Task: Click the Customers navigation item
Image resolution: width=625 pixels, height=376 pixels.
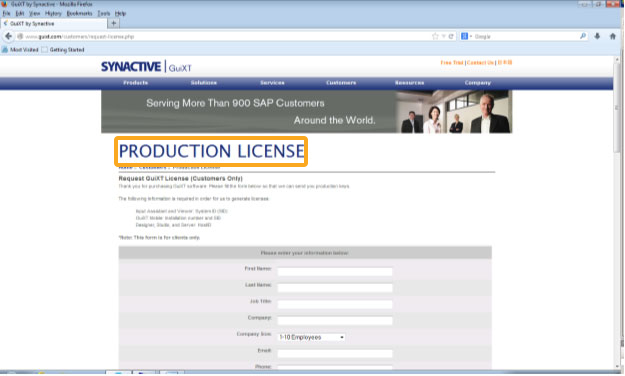Action: click(341, 83)
